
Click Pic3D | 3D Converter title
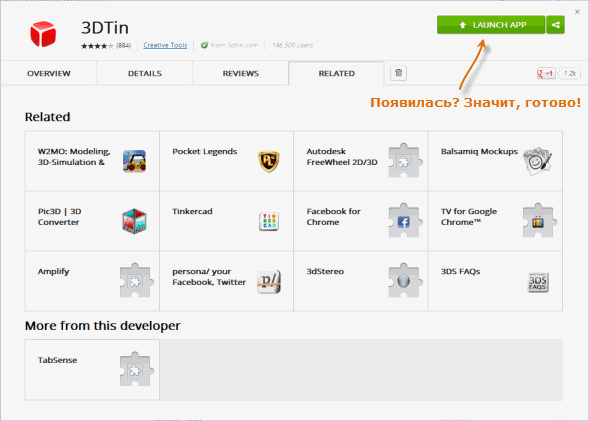[59, 217]
